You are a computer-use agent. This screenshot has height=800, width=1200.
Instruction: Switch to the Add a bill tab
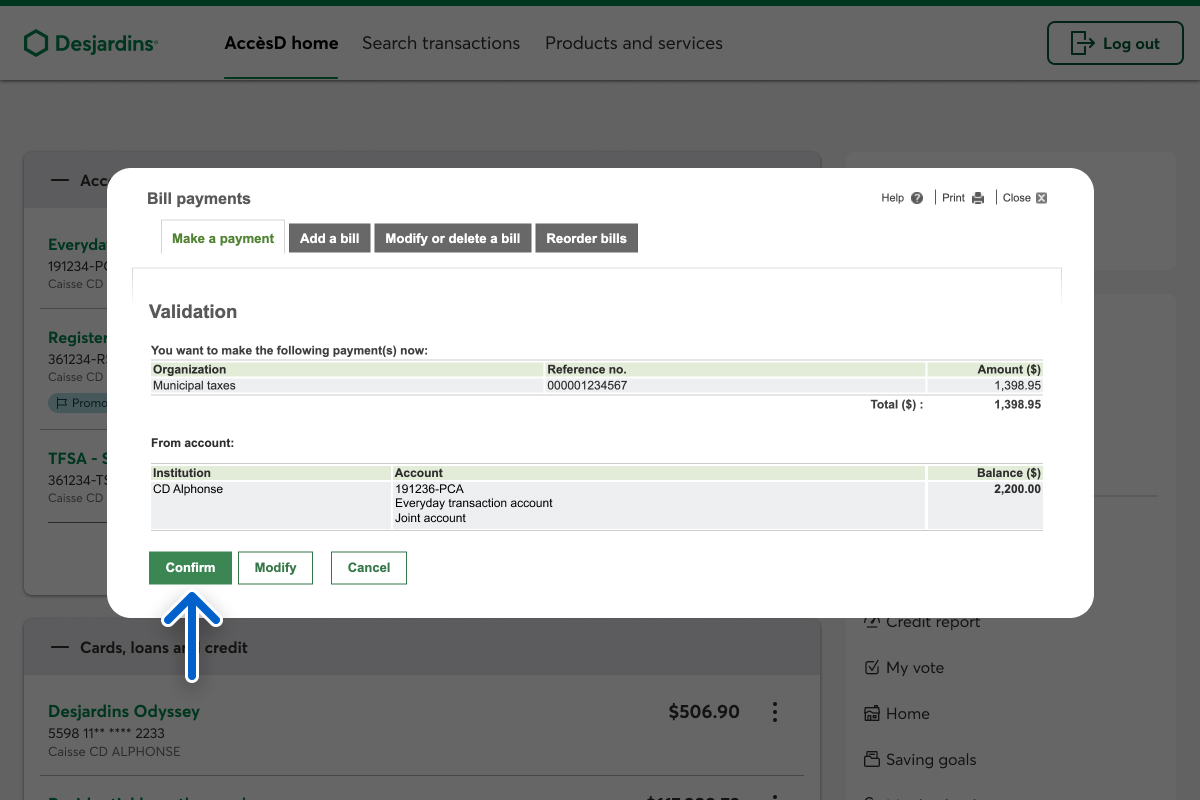(x=329, y=238)
